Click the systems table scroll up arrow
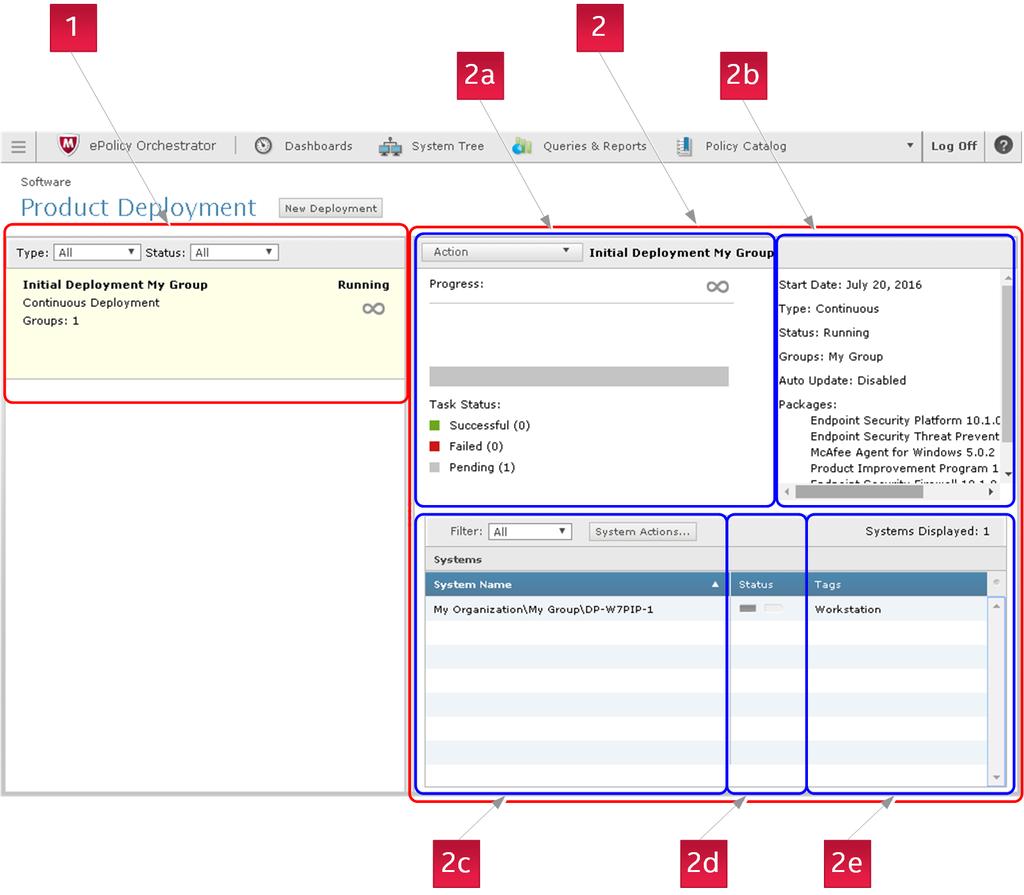This screenshot has height=895, width=1024. click(x=997, y=606)
